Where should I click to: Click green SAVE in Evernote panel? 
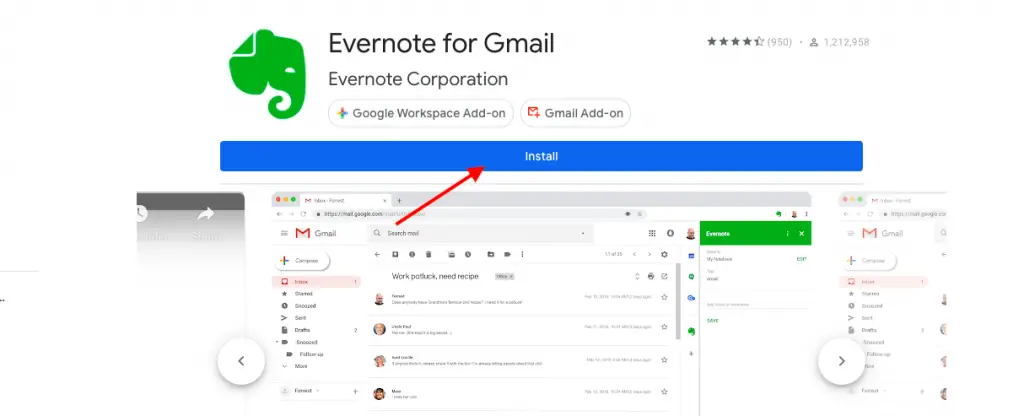pos(712,321)
